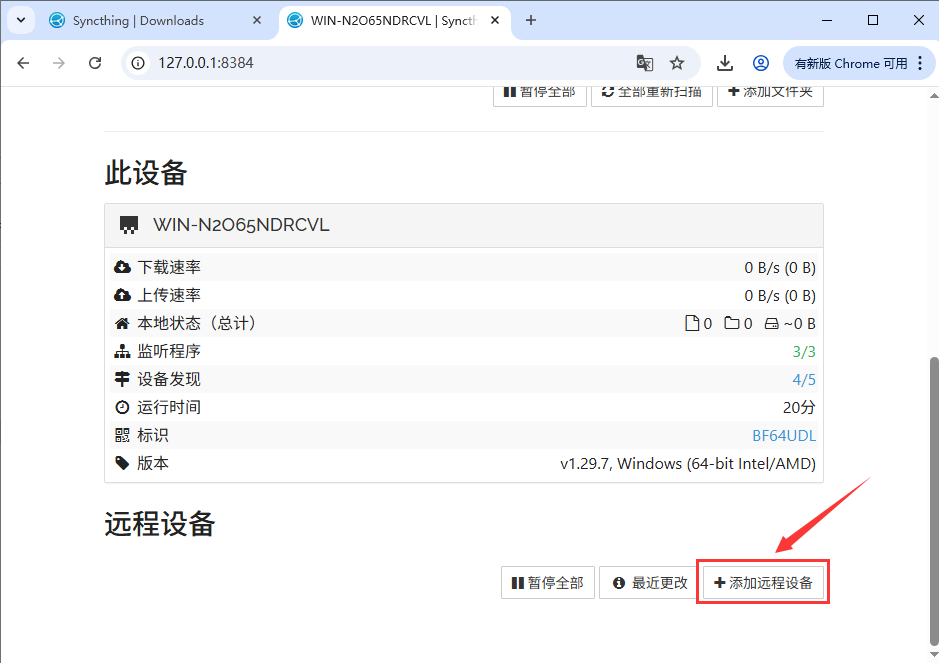
Task: Open the Chrome three-dot menu
Action: pyautogui.click(x=922, y=62)
